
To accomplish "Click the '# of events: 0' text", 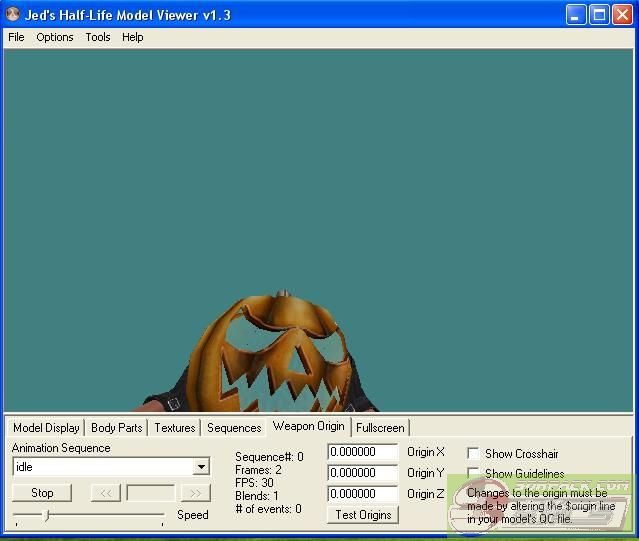I will pyautogui.click(x=269, y=509).
